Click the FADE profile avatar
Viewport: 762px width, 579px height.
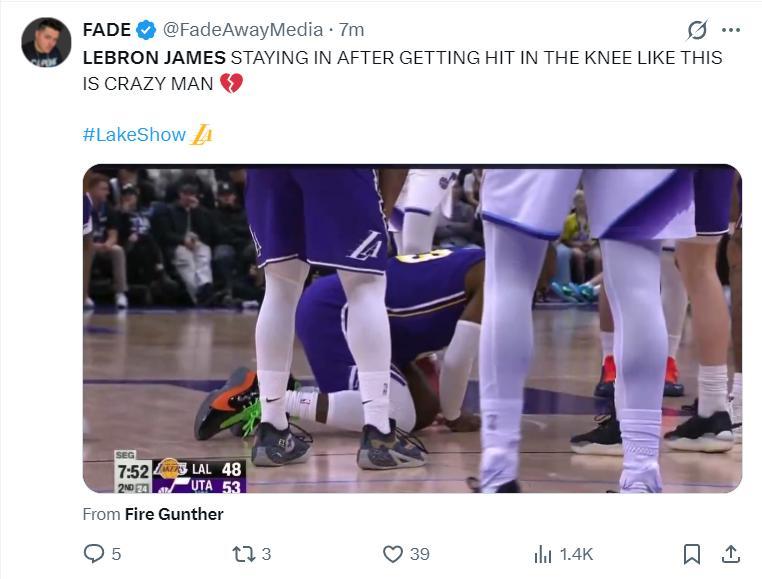(x=46, y=42)
